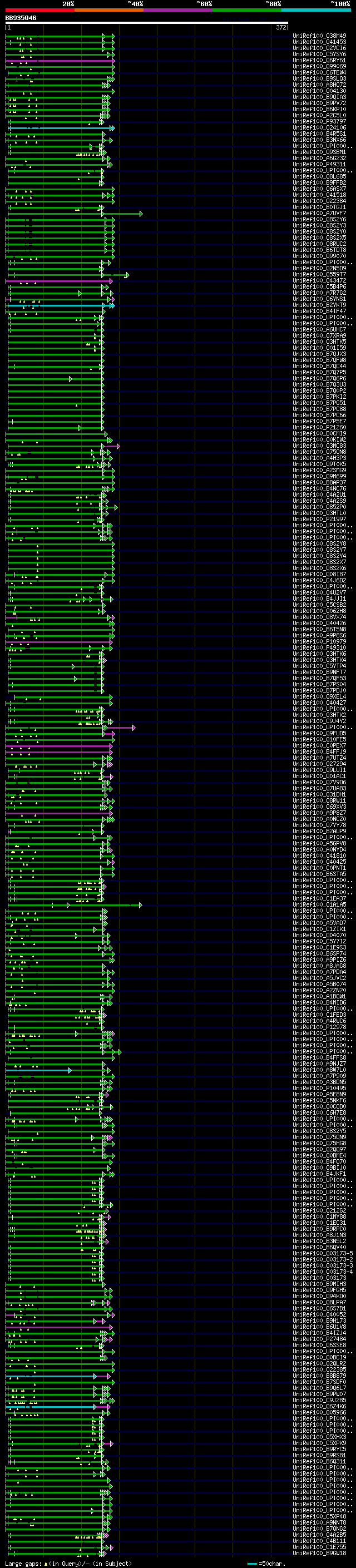The width and height of the screenshot is (356, 1568).
Task: Open hit UniRef100_Q9M699
Action: point(319,477)
